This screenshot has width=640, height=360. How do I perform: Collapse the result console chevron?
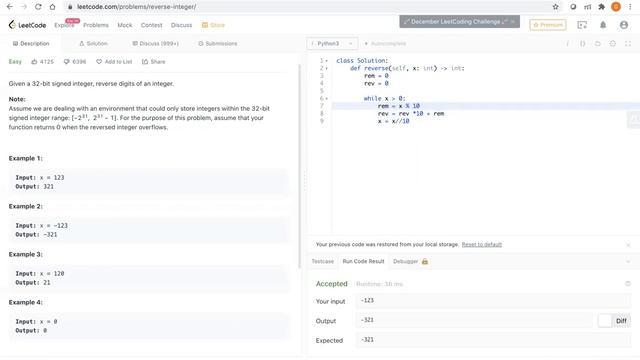point(628,261)
